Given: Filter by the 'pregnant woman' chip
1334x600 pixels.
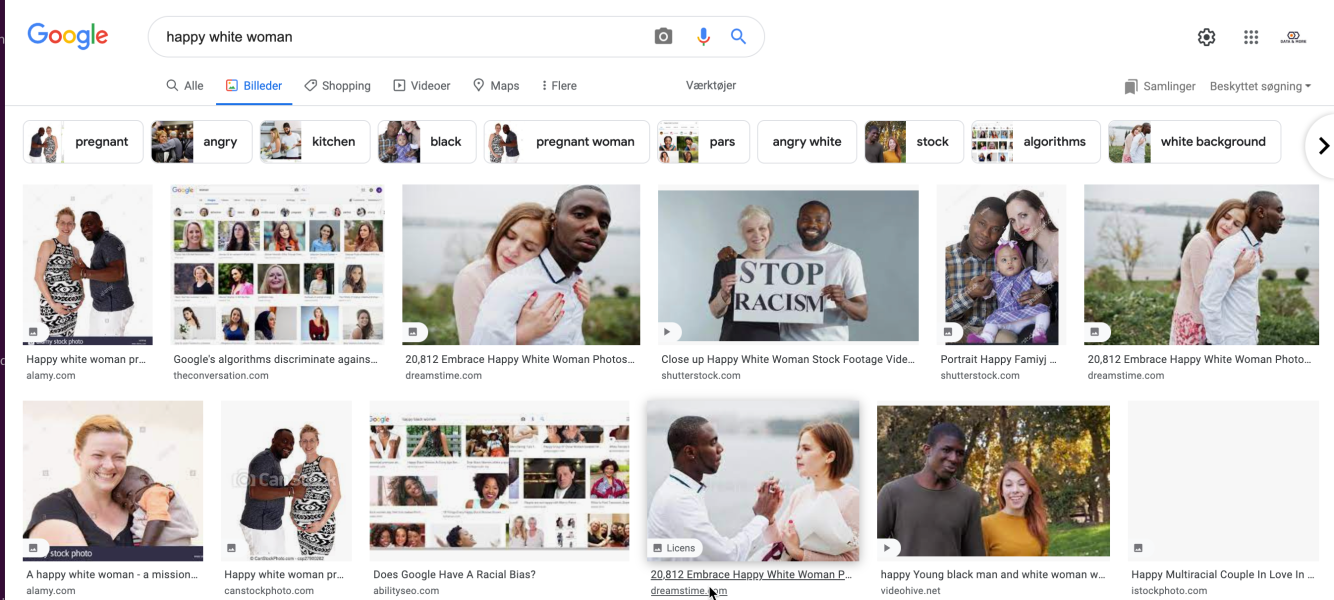Looking at the screenshot, I should (x=567, y=142).
